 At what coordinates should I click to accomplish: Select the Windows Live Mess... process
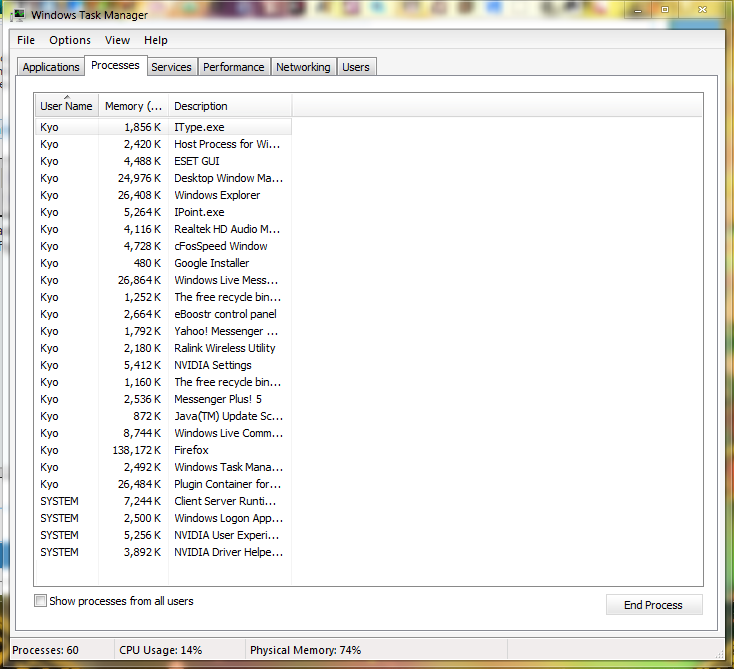(163, 280)
